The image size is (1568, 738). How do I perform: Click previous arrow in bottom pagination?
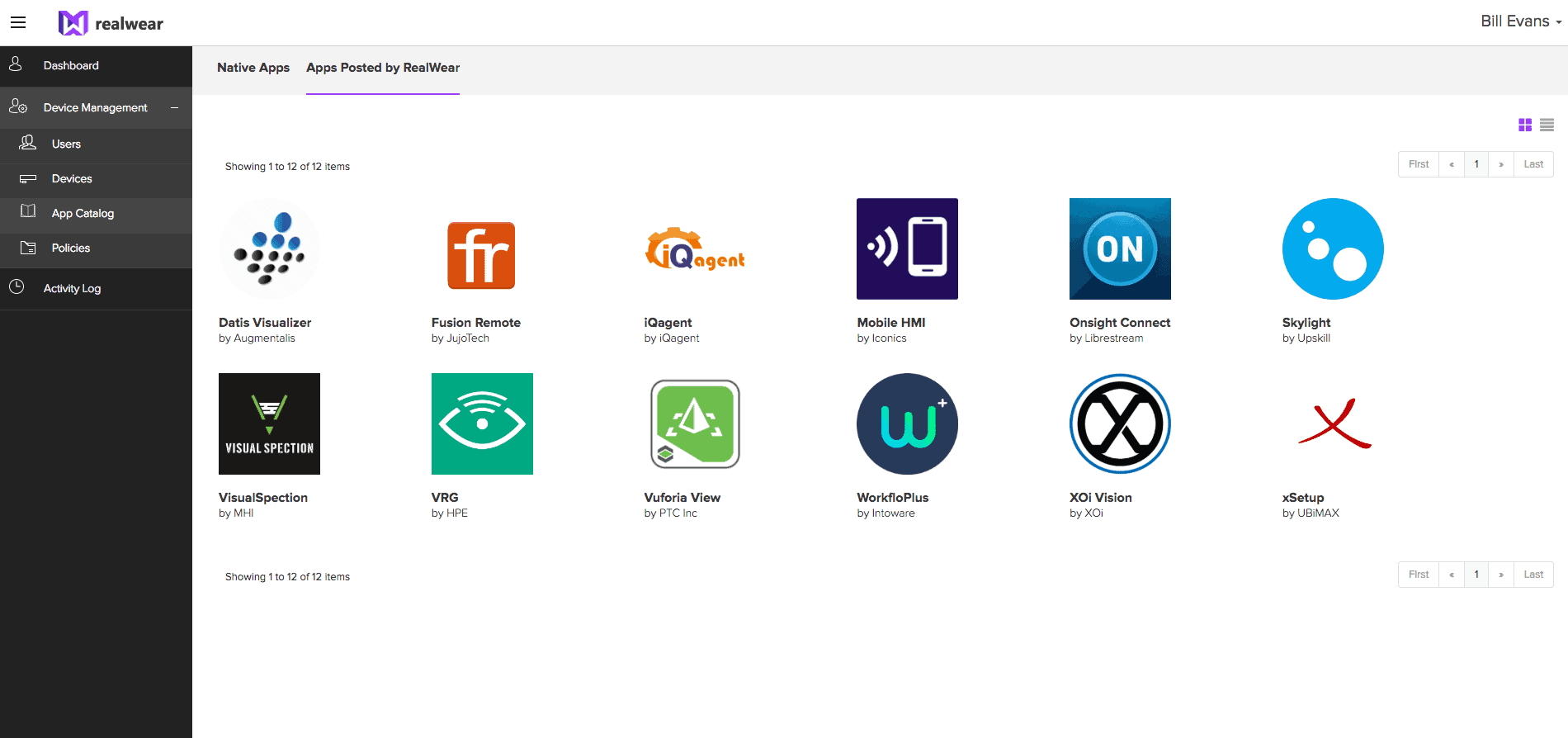point(1452,575)
